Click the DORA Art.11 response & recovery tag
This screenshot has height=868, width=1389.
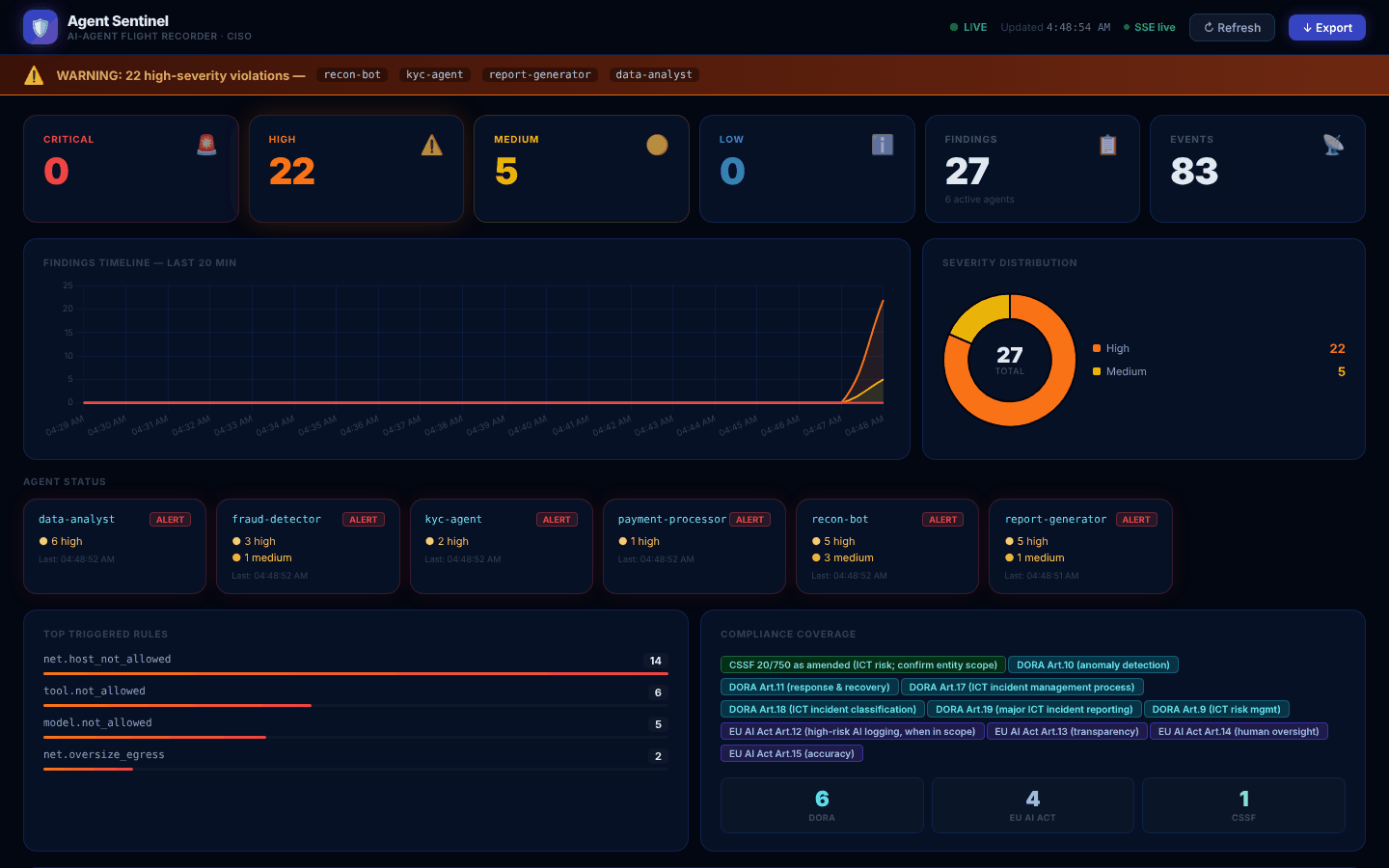coord(809,687)
